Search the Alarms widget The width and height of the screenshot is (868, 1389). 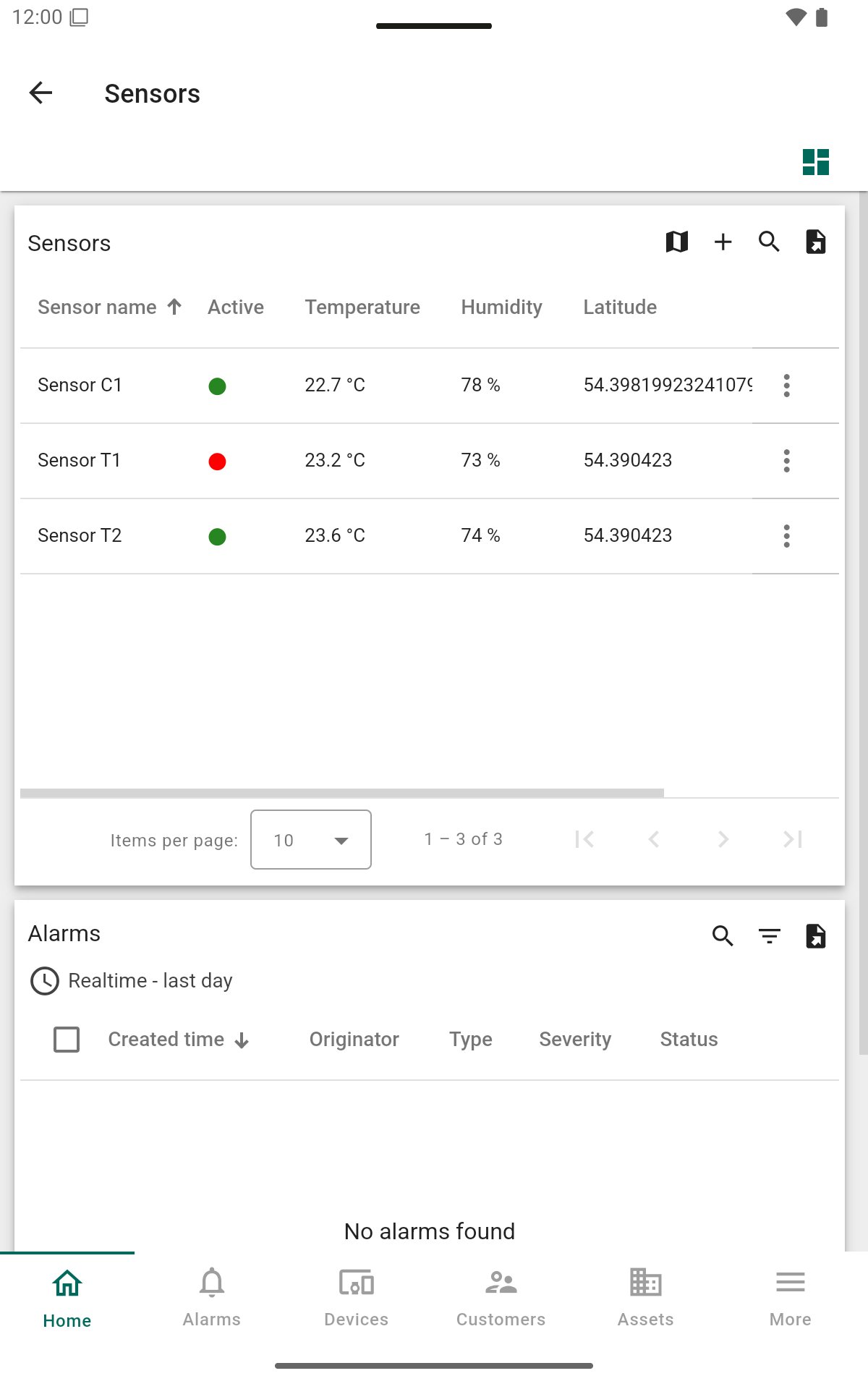[x=723, y=936]
